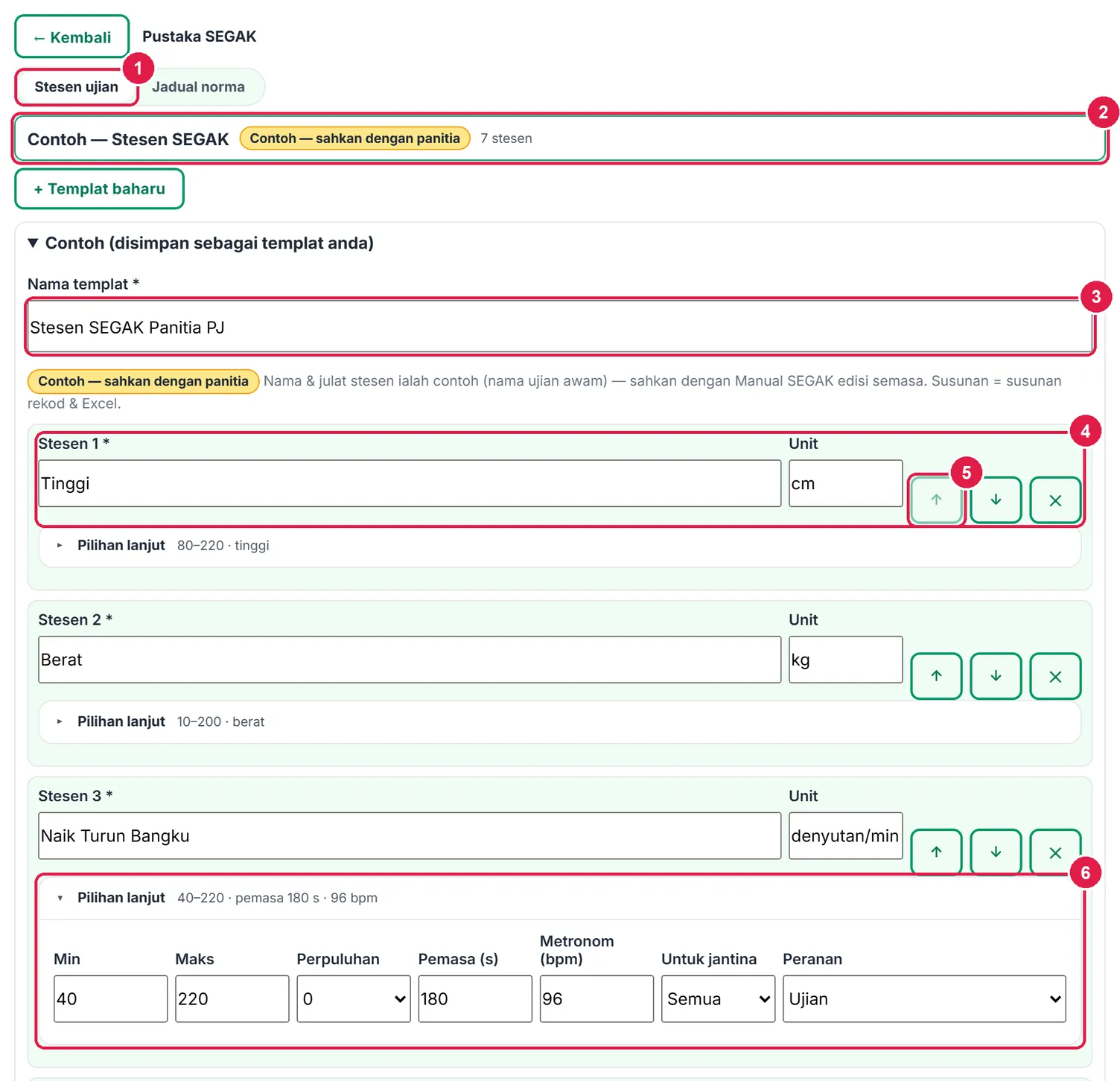Open the Peranan dropdown
The height and width of the screenshot is (1081, 1120).
coord(924,999)
